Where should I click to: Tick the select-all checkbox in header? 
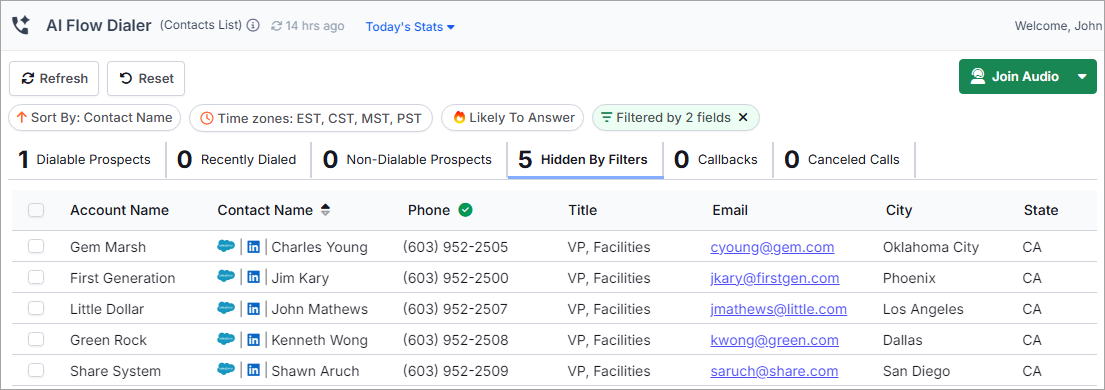(x=36, y=210)
